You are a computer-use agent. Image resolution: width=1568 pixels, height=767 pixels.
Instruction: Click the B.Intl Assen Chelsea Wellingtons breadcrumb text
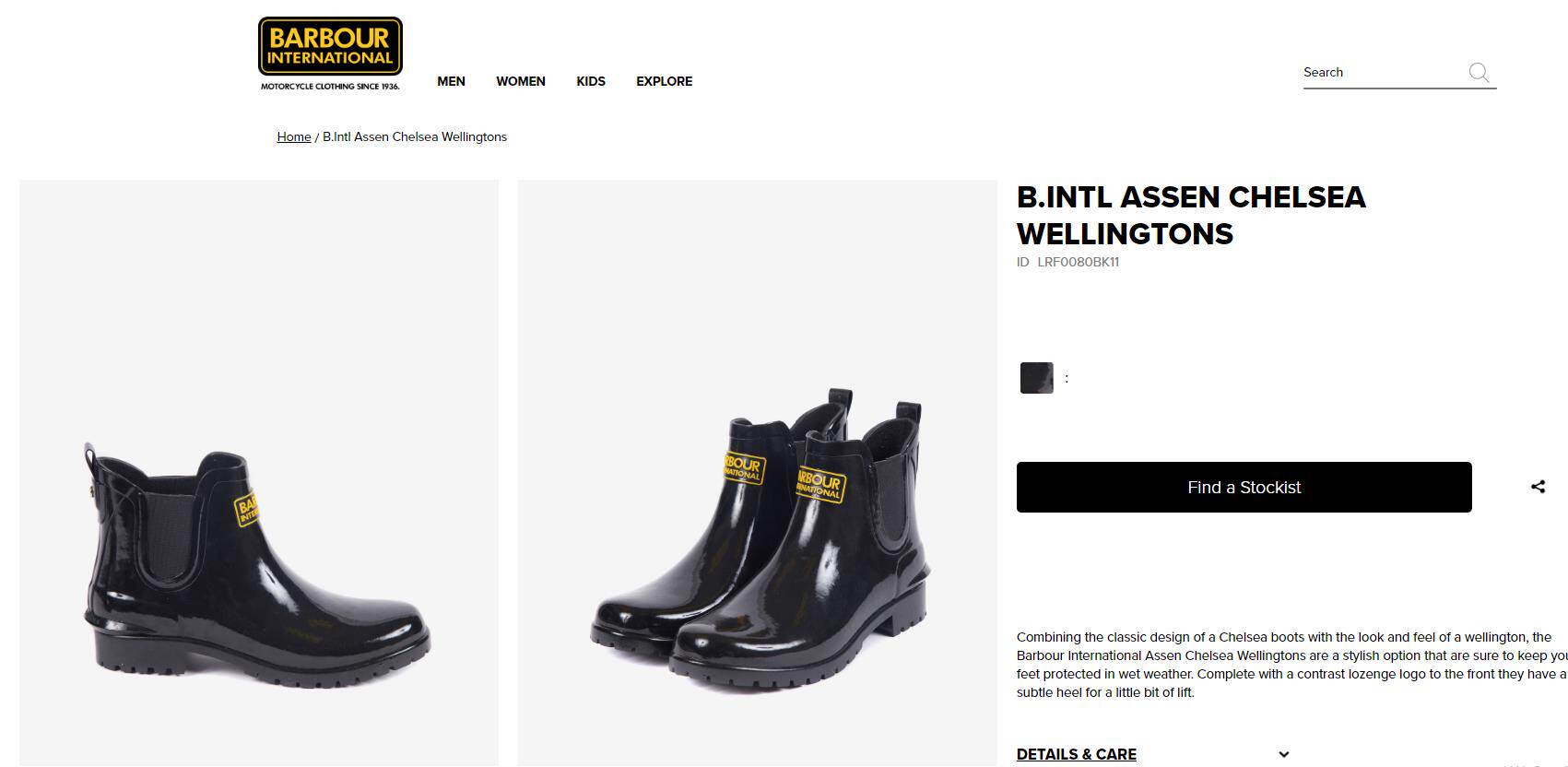415,136
